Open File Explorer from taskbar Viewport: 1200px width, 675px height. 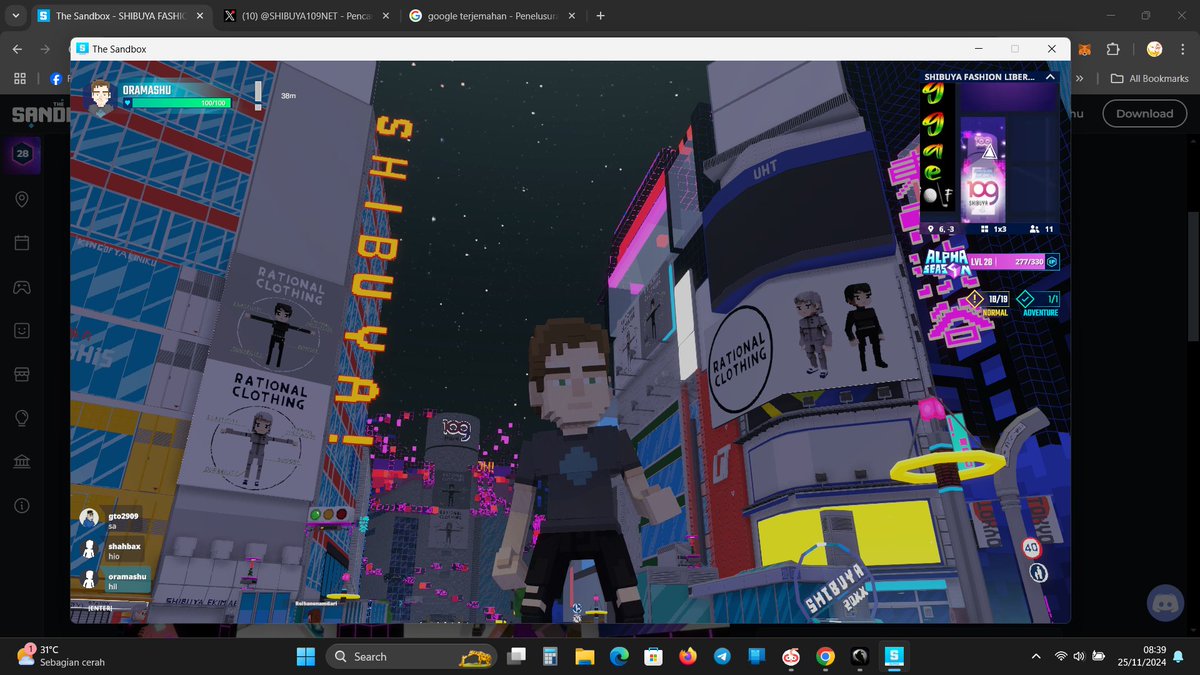click(x=585, y=656)
